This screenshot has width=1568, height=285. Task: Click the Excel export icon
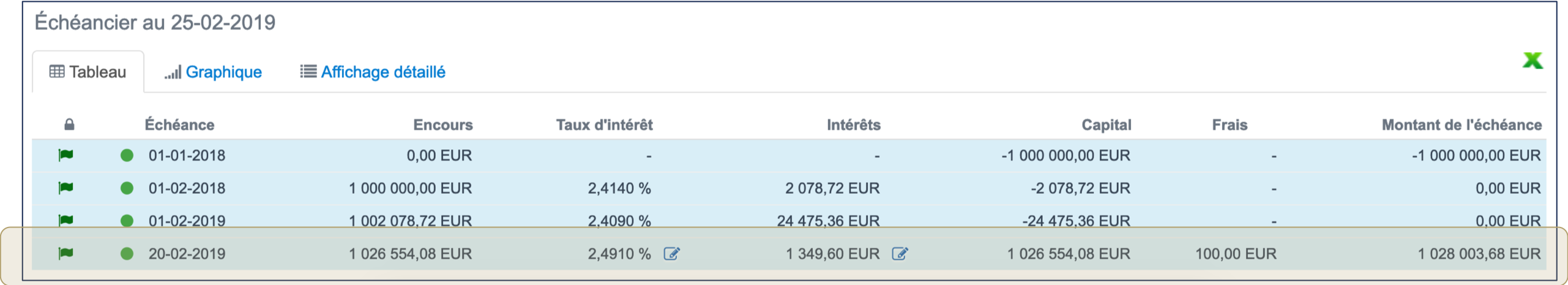click(x=1532, y=61)
